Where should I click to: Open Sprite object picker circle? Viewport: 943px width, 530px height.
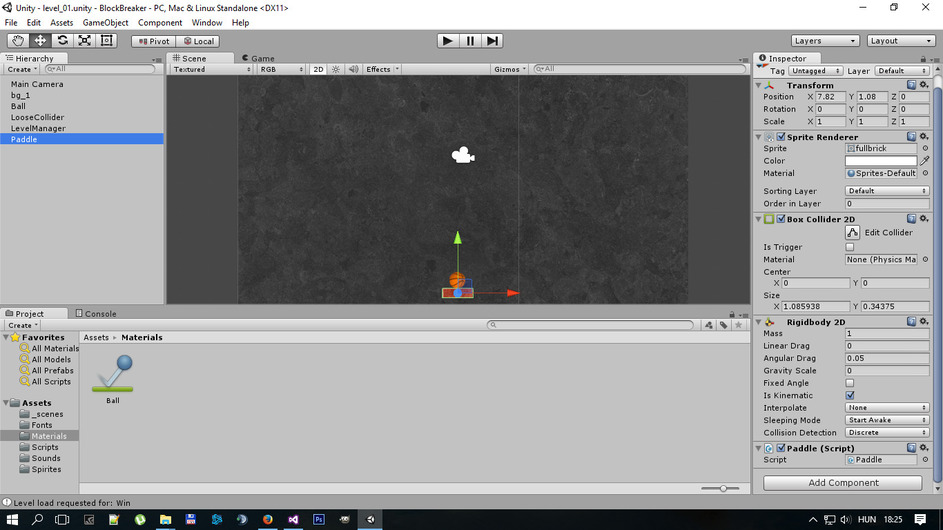coord(925,148)
